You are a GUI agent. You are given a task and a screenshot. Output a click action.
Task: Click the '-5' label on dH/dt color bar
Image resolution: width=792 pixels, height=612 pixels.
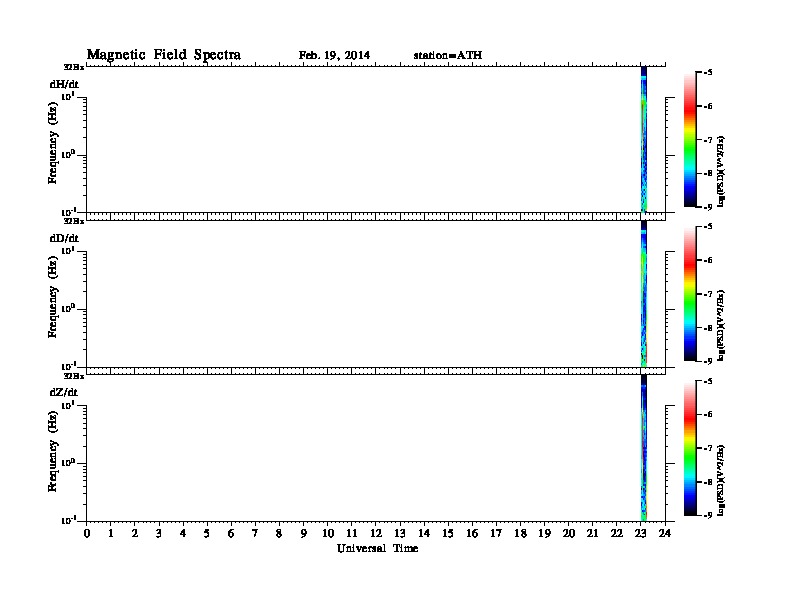point(708,72)
